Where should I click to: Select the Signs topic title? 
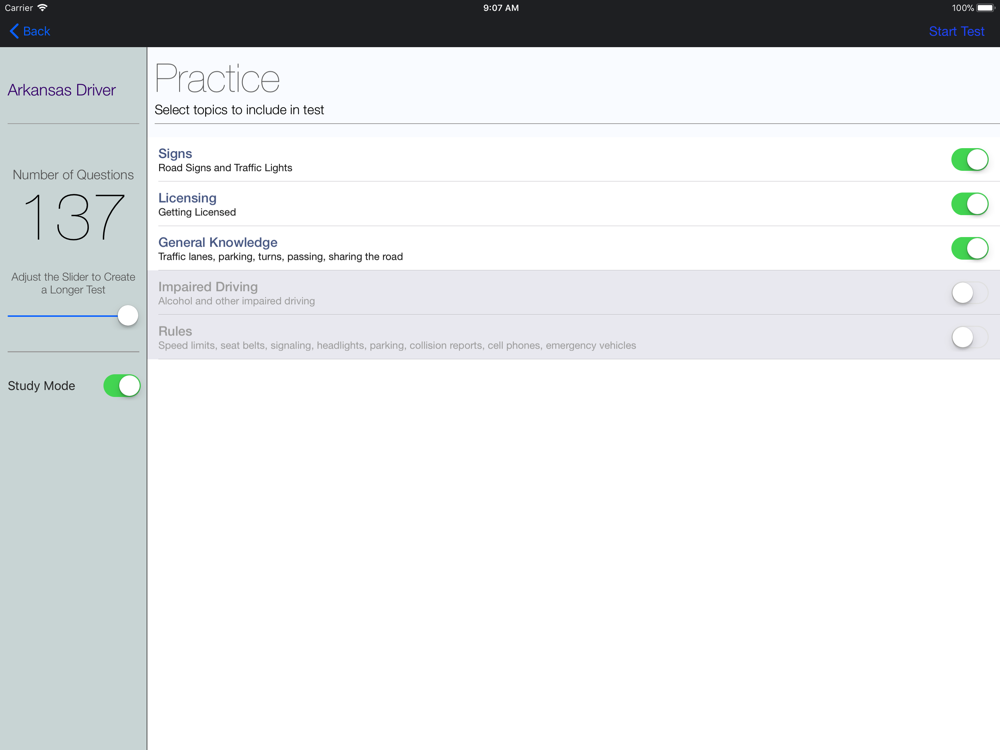pyautogui.click(x=175, y=154)
